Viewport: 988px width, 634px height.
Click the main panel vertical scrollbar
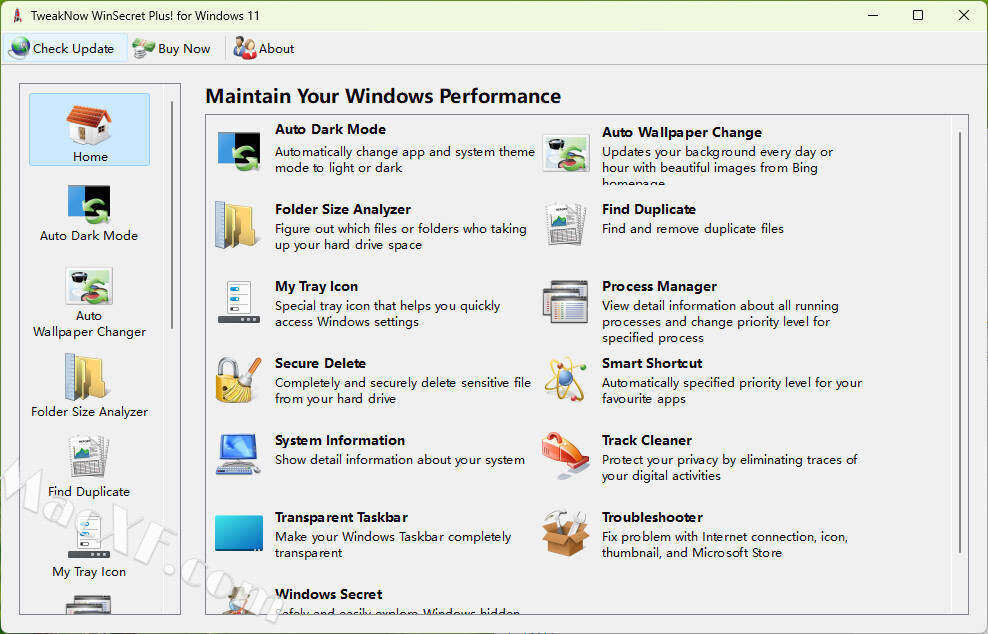[959, 340]
